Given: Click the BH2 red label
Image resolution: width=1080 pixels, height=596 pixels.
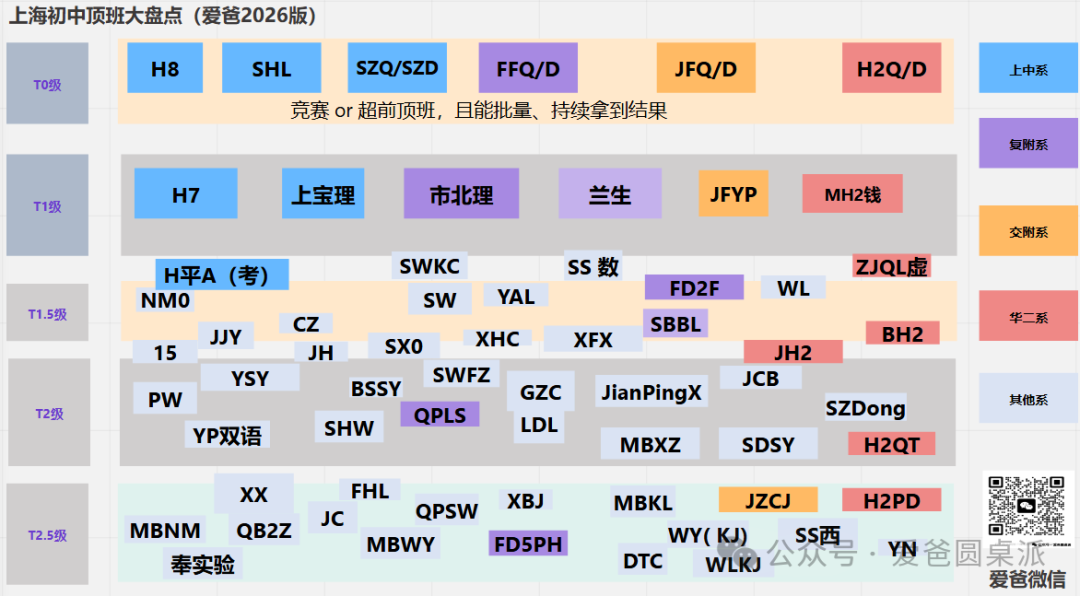Looking at the screenshot, I should pos(903,333).
